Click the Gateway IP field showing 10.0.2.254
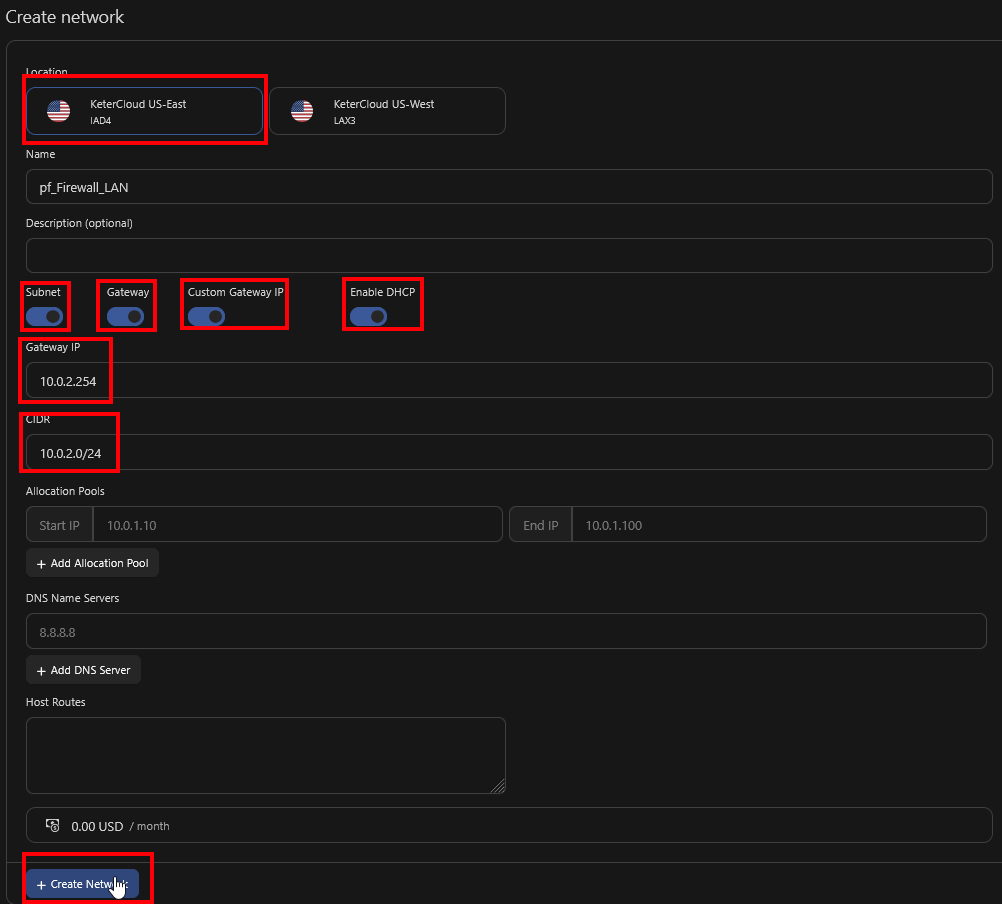This screenshot has width=1002, height=904. 500,380
